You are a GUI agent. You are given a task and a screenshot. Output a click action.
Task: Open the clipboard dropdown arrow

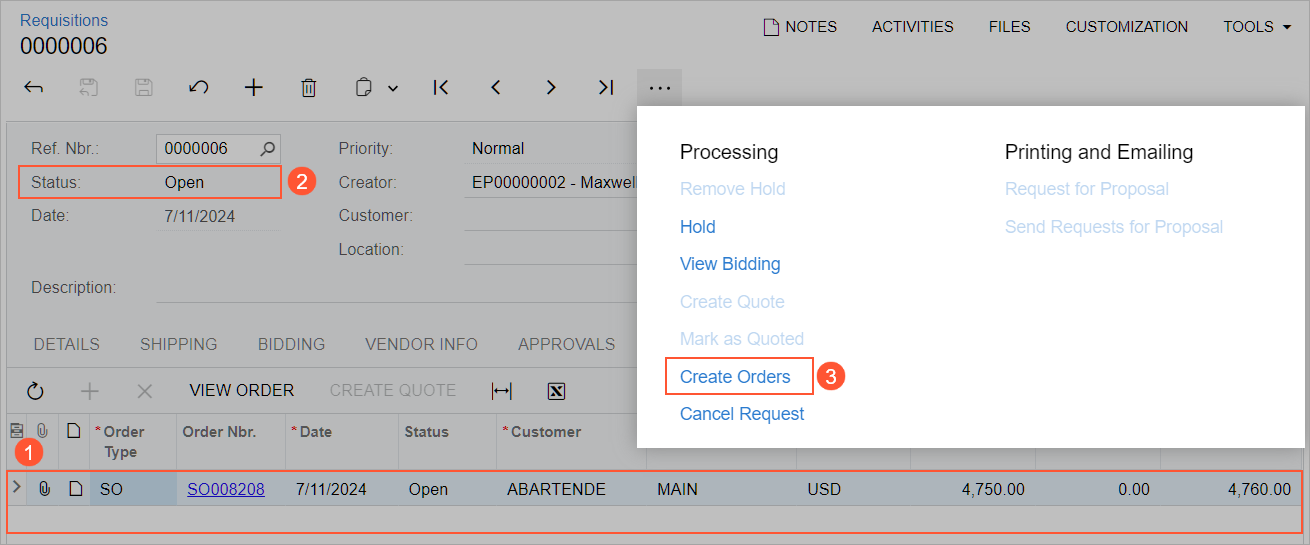[x=393, y=88]
